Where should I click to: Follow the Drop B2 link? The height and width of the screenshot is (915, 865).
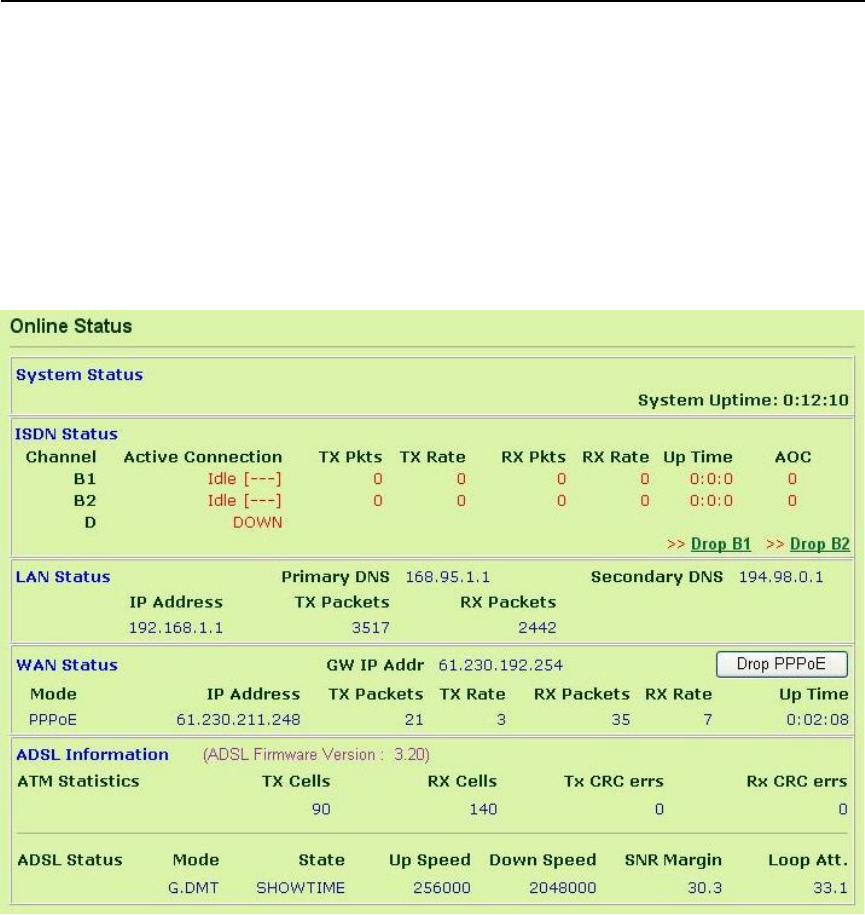click(819, 544)
